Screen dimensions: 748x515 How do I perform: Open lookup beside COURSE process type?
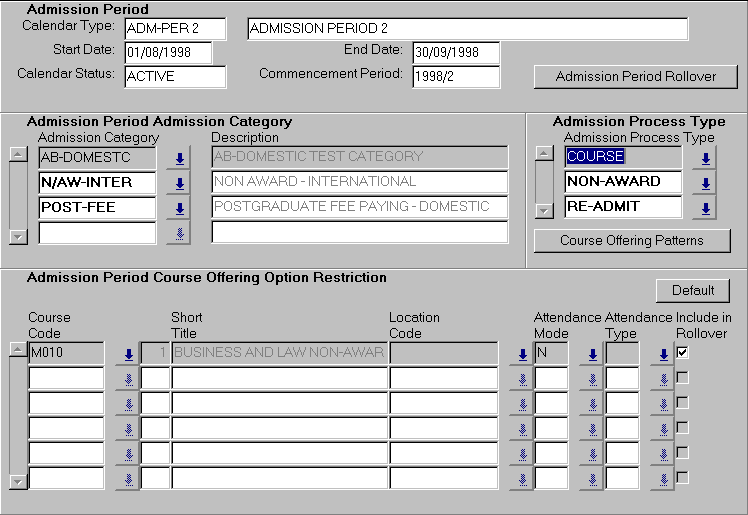coord(704,158)
